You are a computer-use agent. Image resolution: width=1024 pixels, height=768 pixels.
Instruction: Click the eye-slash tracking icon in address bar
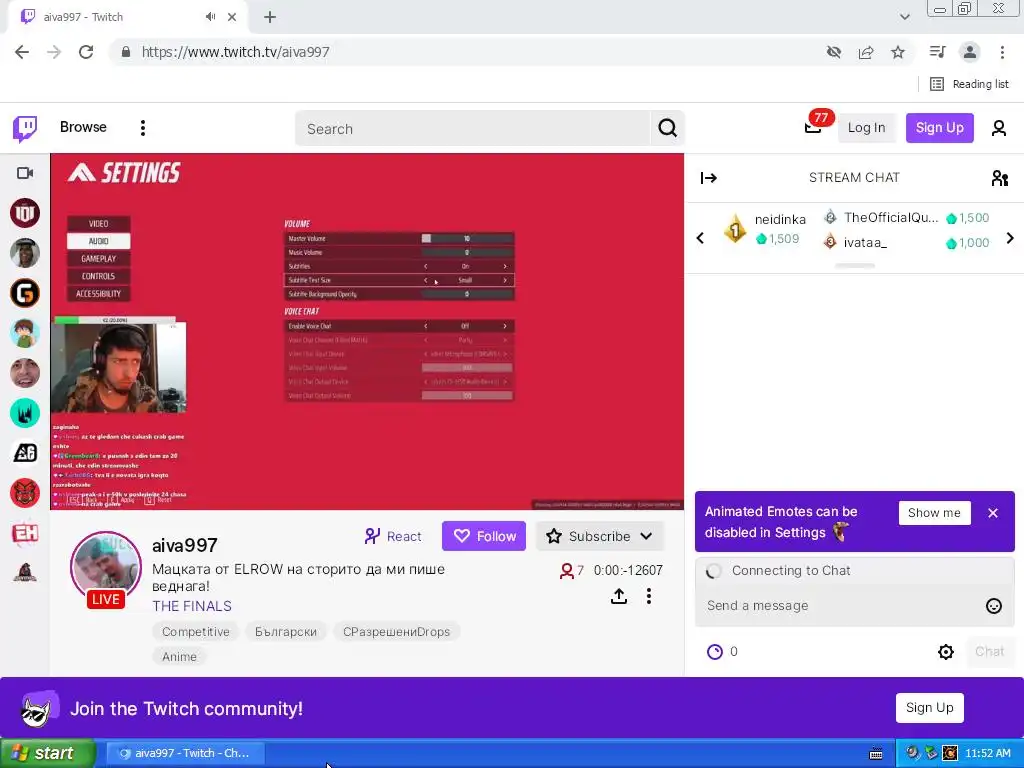click(833, 52)
